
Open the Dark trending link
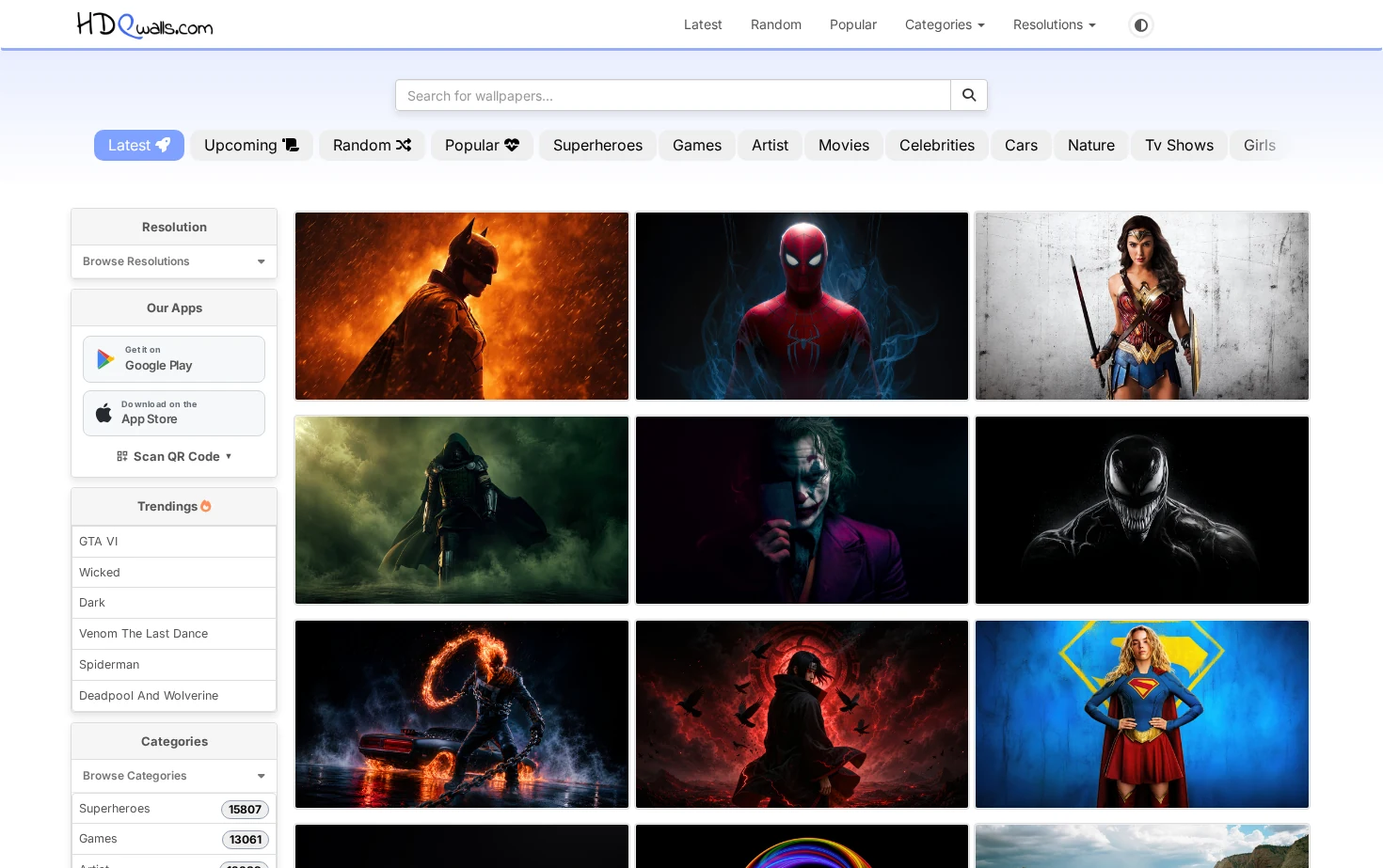pos(174,603)
